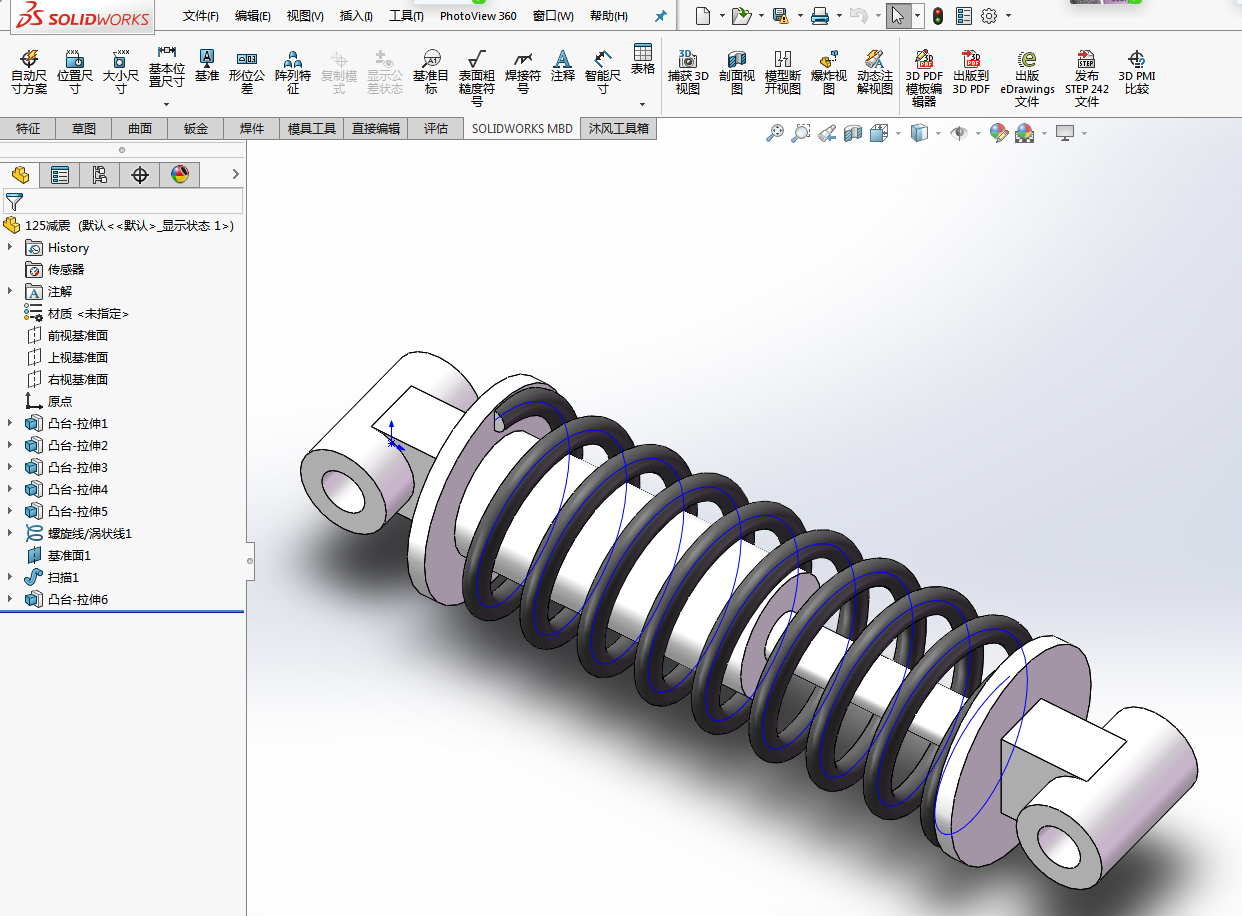Open the PhotoView 360 menu

pyautogui.click(x=478, y=16)
